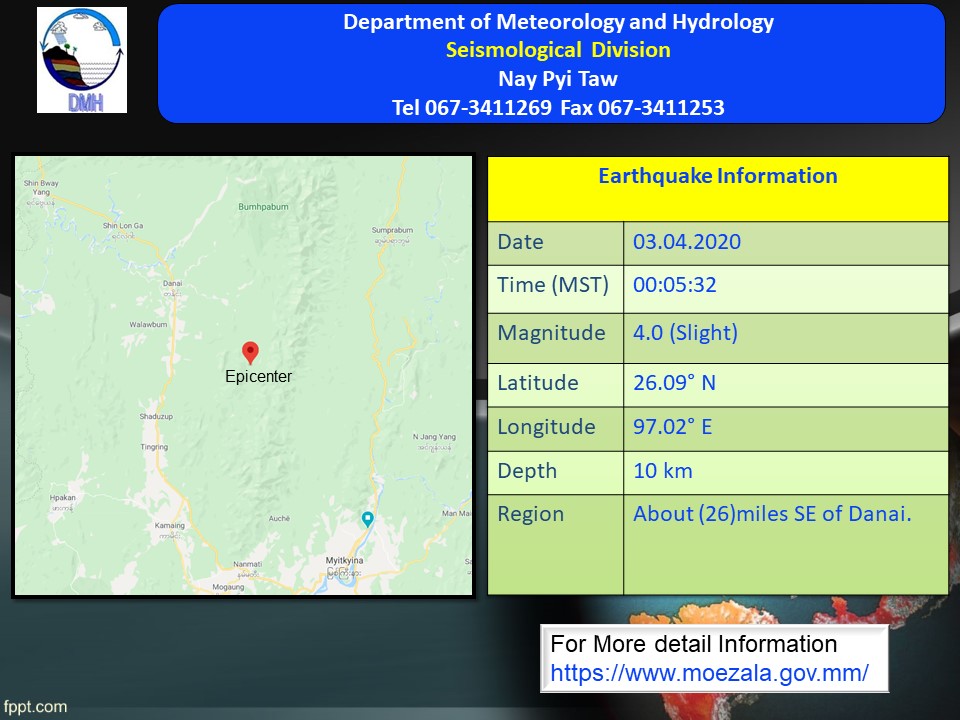
Task: Click the 'Epicenter' map label
Action: pyautogui.click(x=258, y=376)
